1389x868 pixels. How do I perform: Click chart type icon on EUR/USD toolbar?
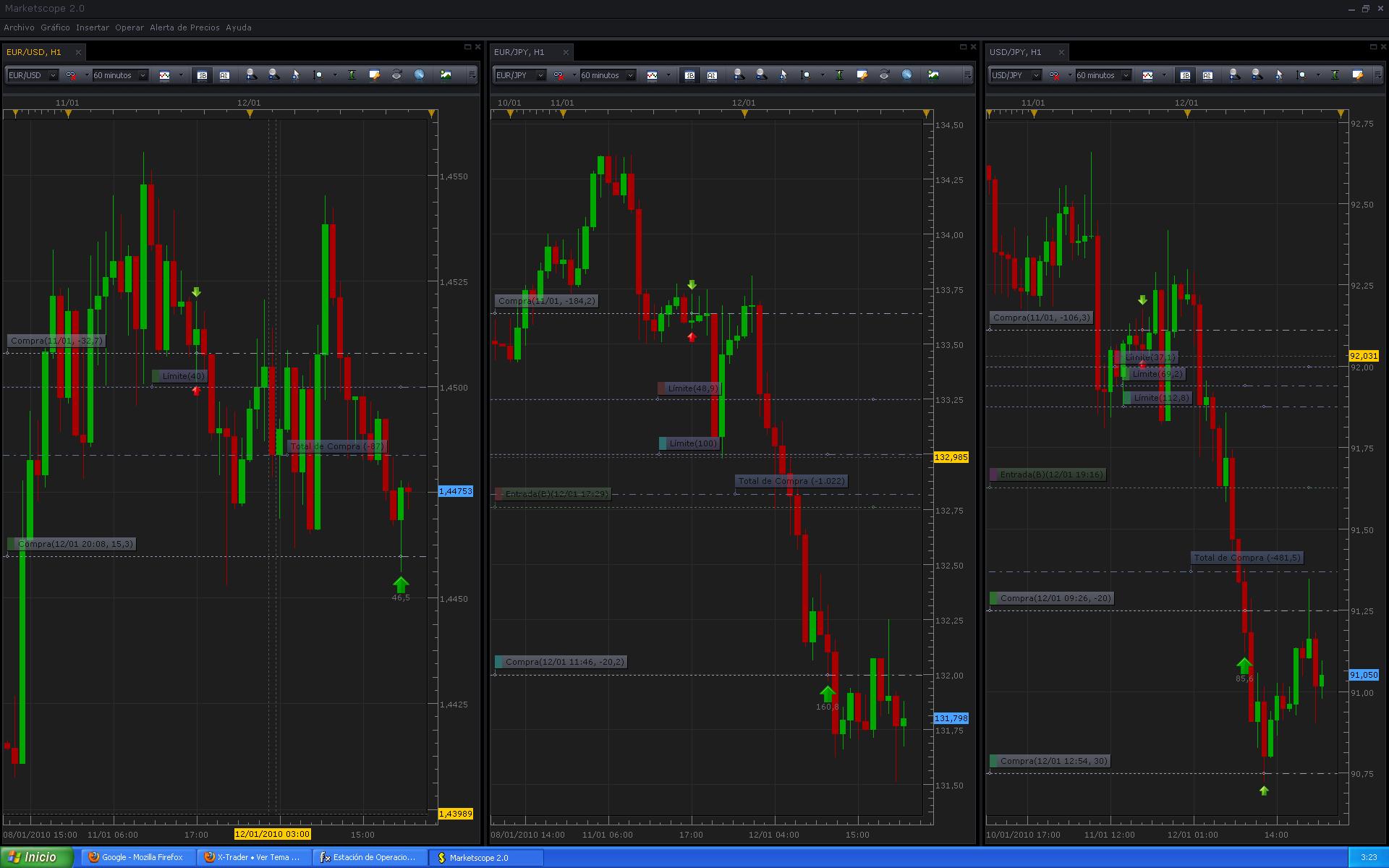[x=164, y=75]
